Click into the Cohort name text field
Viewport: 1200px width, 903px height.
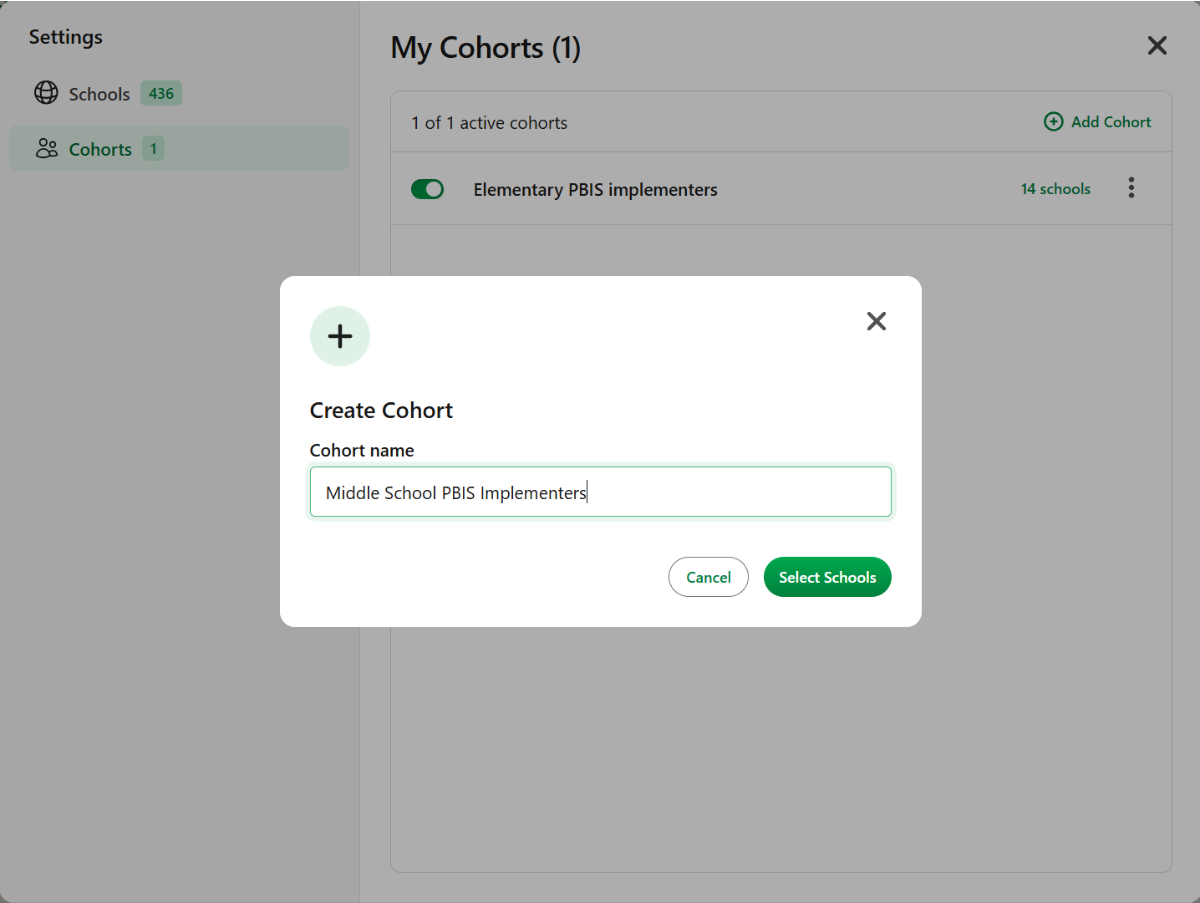click(x=600, y=492)
